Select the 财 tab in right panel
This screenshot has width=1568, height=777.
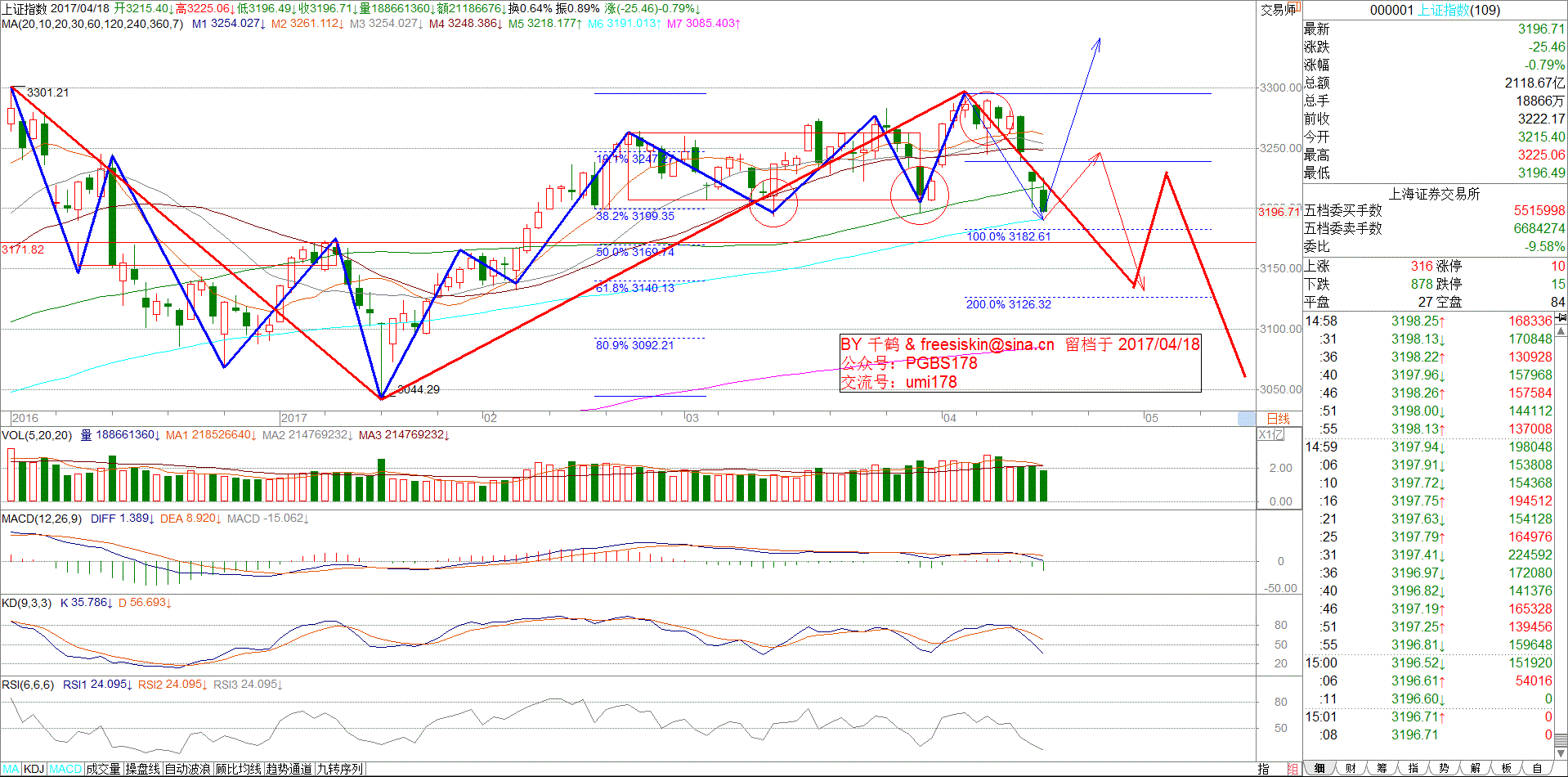[x=1351, y=769]
